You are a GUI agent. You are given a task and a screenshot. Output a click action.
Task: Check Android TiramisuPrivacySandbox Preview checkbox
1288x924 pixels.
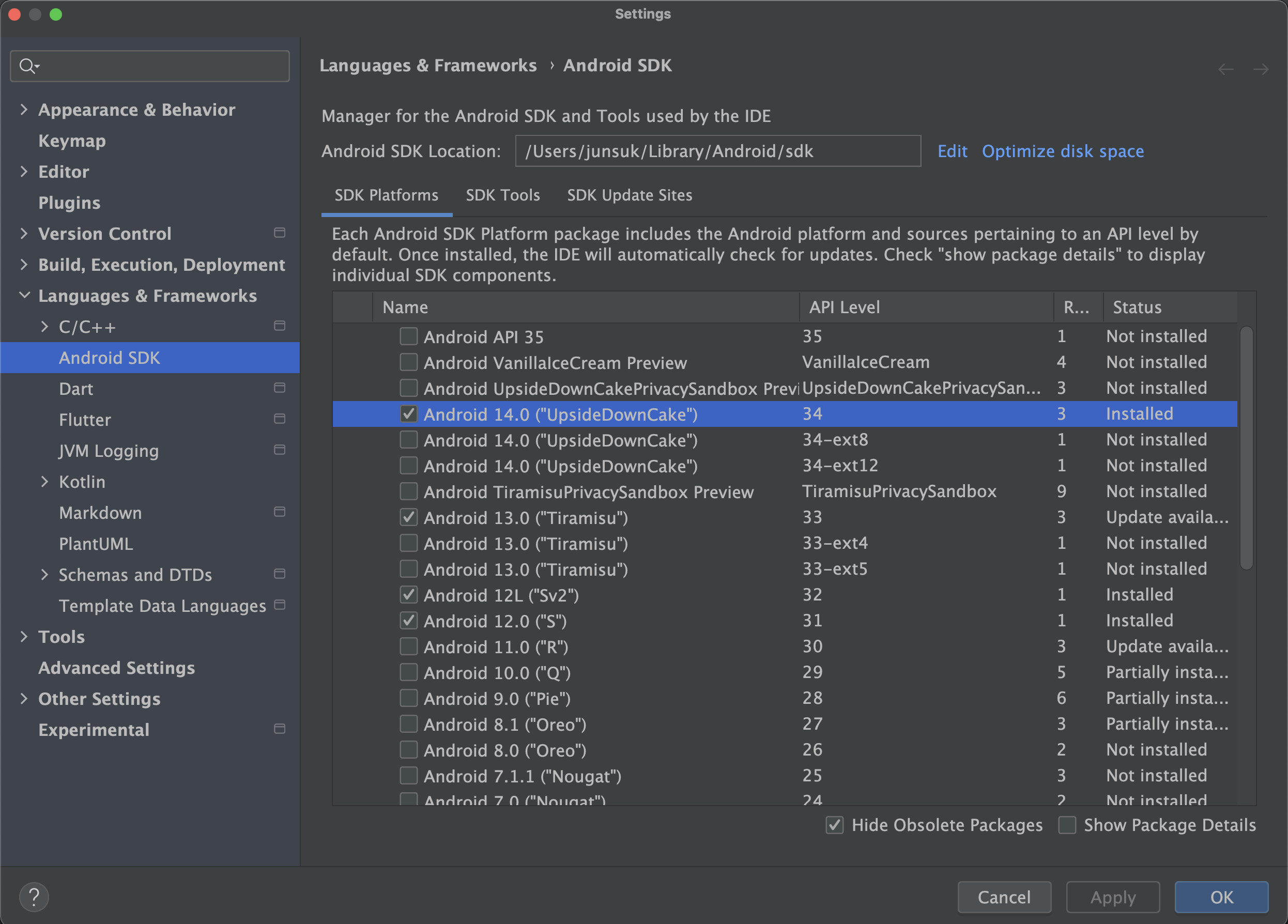click(x=408, y=491)
